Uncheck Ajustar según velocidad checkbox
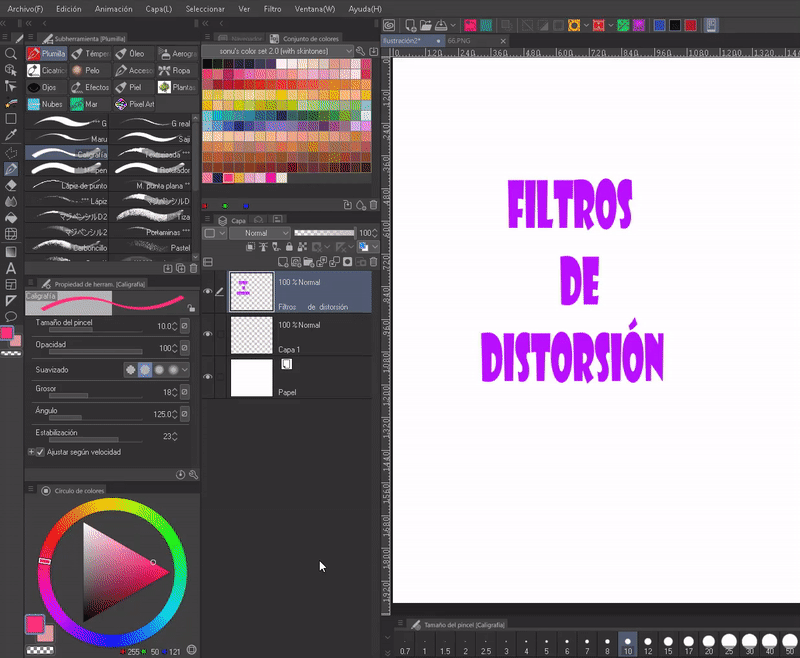The width and height of the screenshot is (800, 658). [40, 452]
